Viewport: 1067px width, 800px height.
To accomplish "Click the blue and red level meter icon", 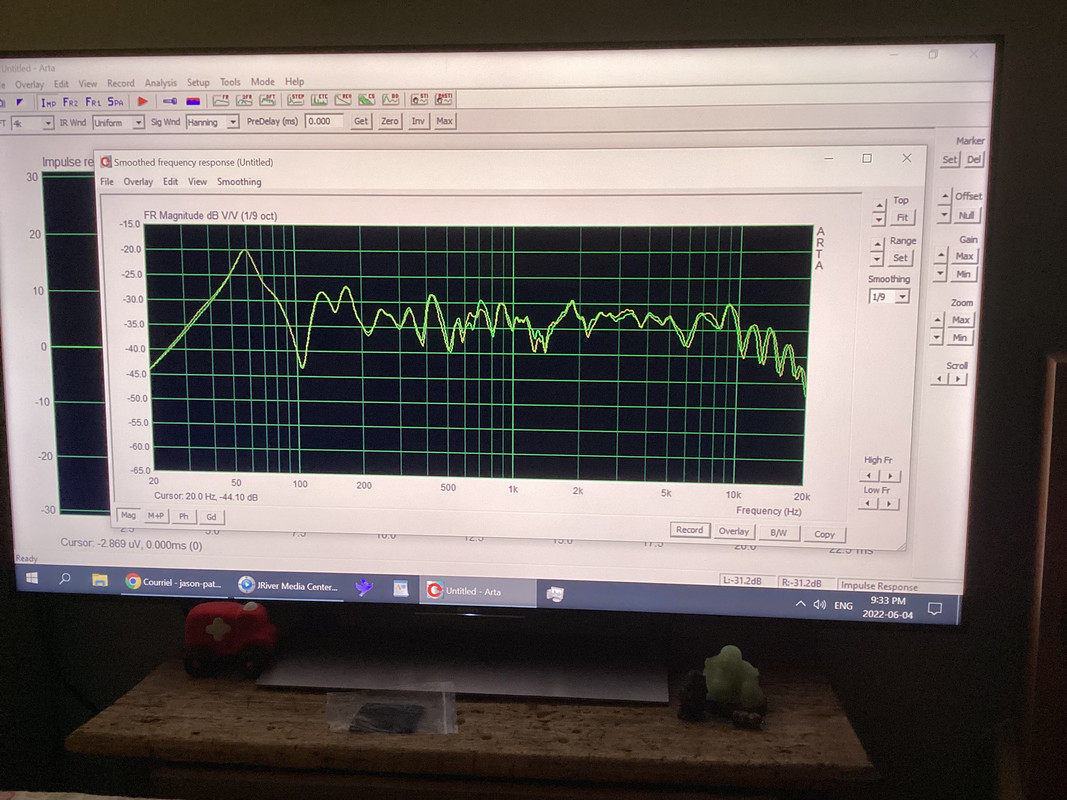I will point(193,101).
